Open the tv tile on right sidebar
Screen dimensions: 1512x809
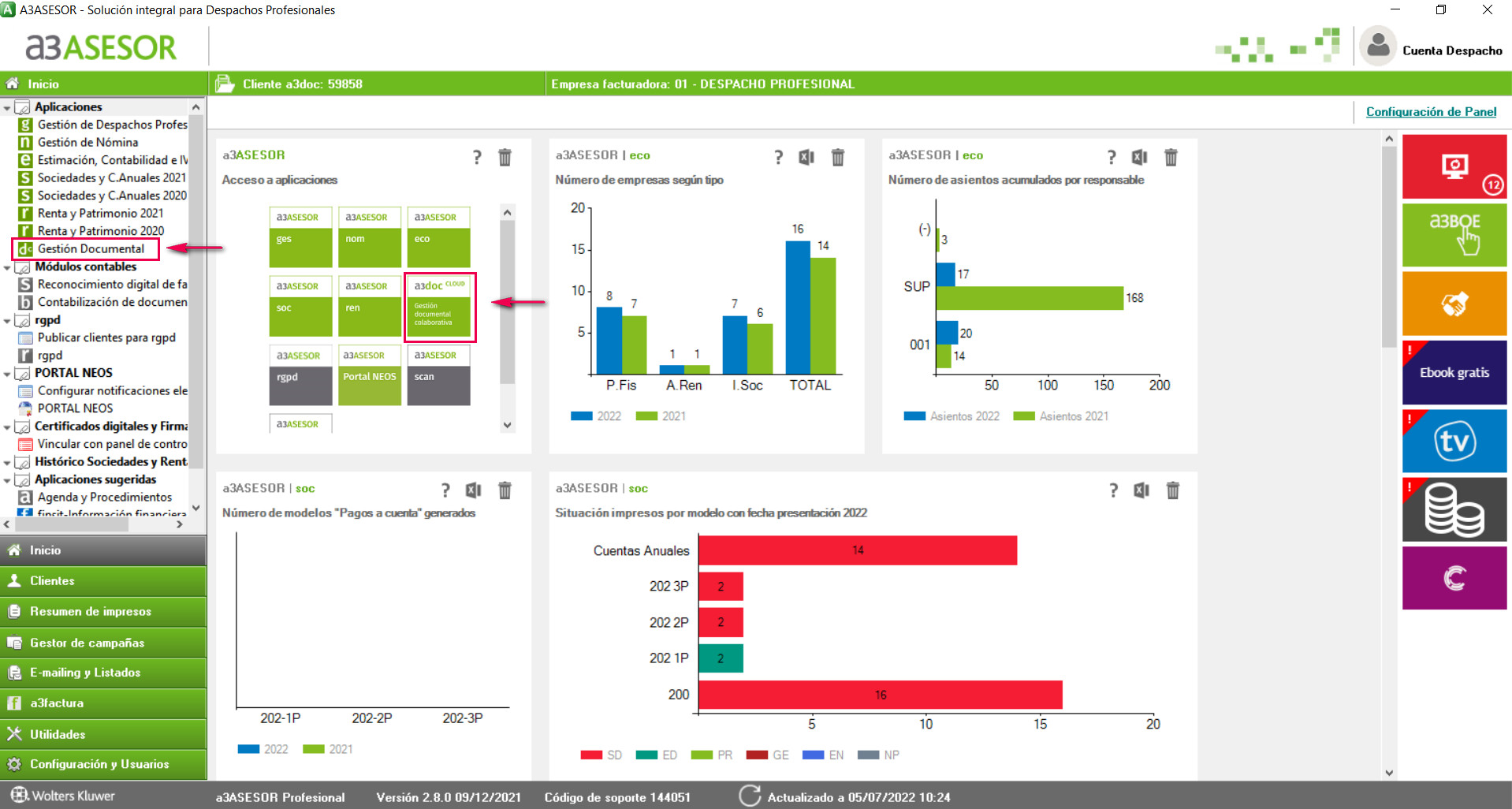click(1454, 441)
